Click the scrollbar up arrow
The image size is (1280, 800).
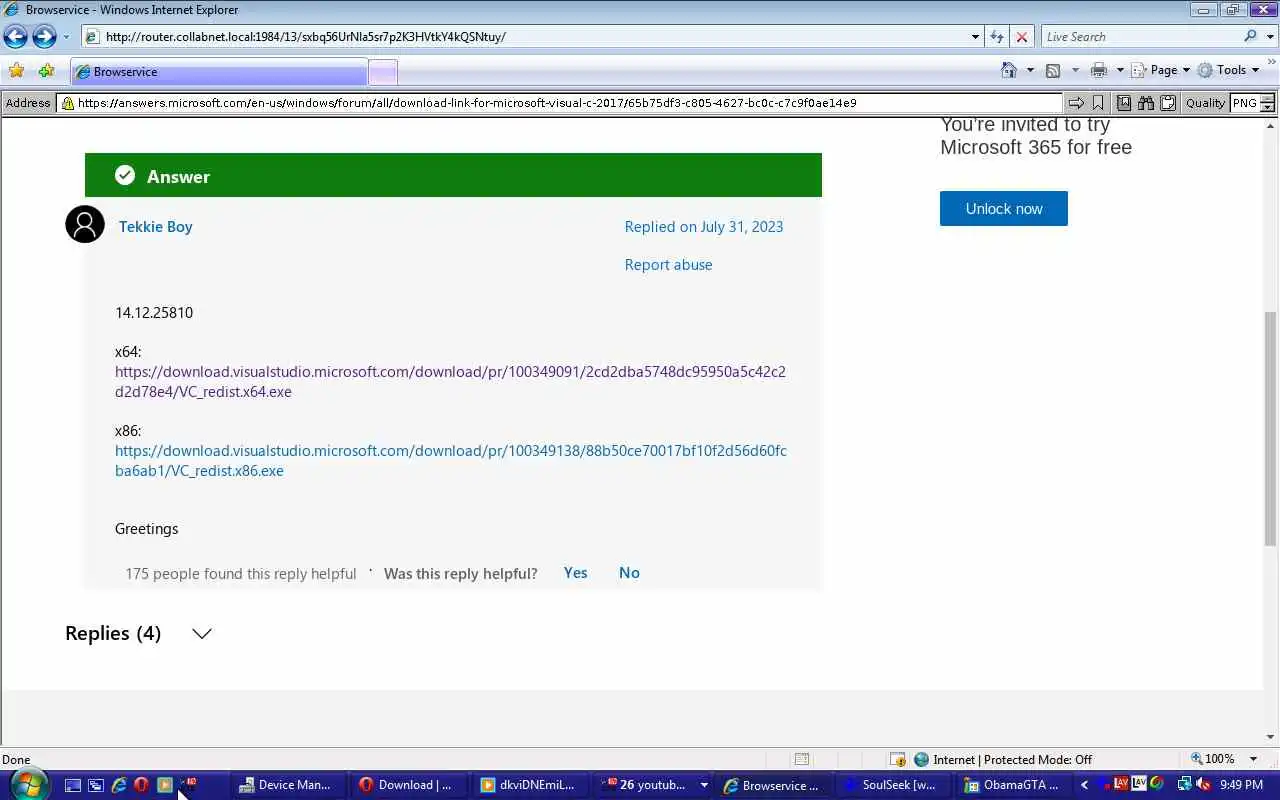coord(1270,125)
